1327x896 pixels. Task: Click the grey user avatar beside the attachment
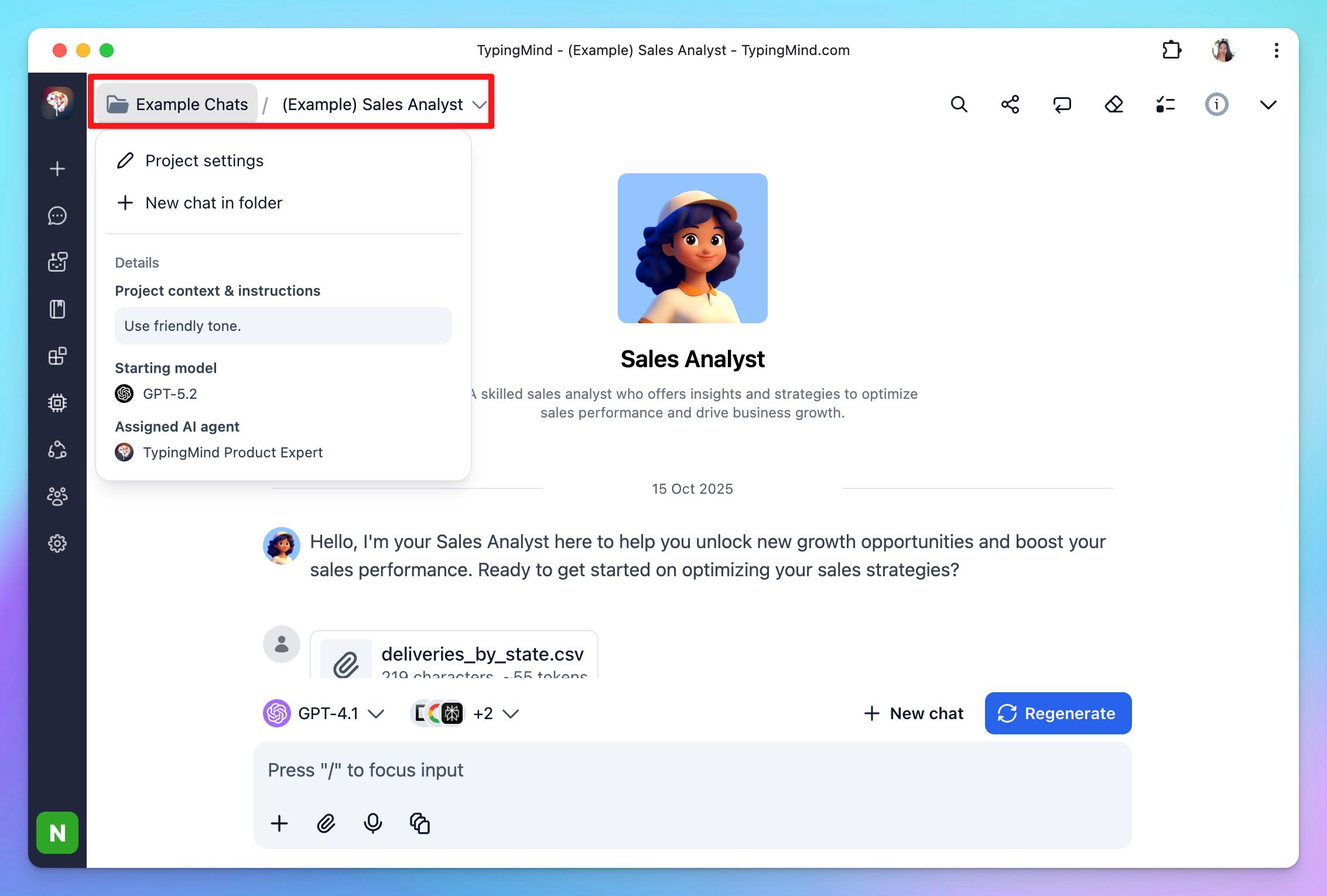pyautogui.click(x=282, y=644)
